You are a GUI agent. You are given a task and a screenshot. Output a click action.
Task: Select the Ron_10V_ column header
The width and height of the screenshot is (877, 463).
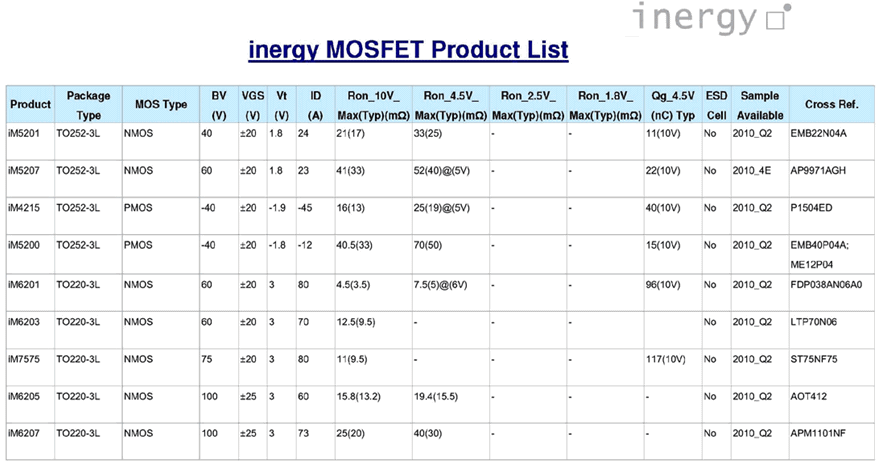coord(374,105)
